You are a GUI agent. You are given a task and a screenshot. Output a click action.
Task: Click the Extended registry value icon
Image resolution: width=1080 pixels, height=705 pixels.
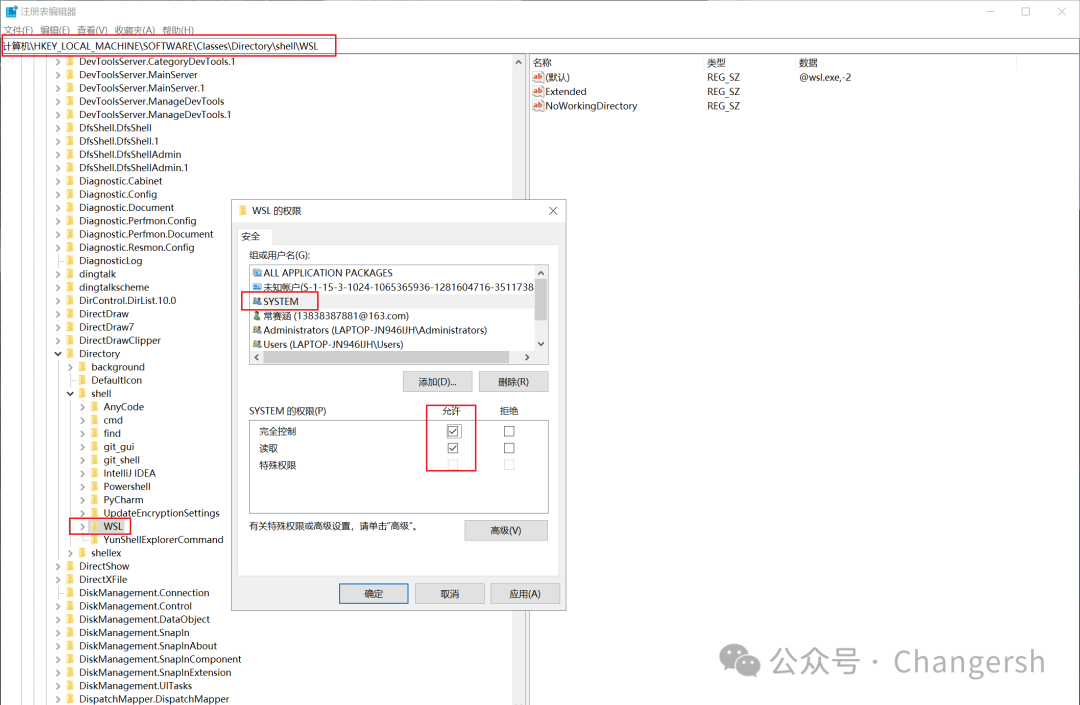pyautogui.click(x=538, y=92)
